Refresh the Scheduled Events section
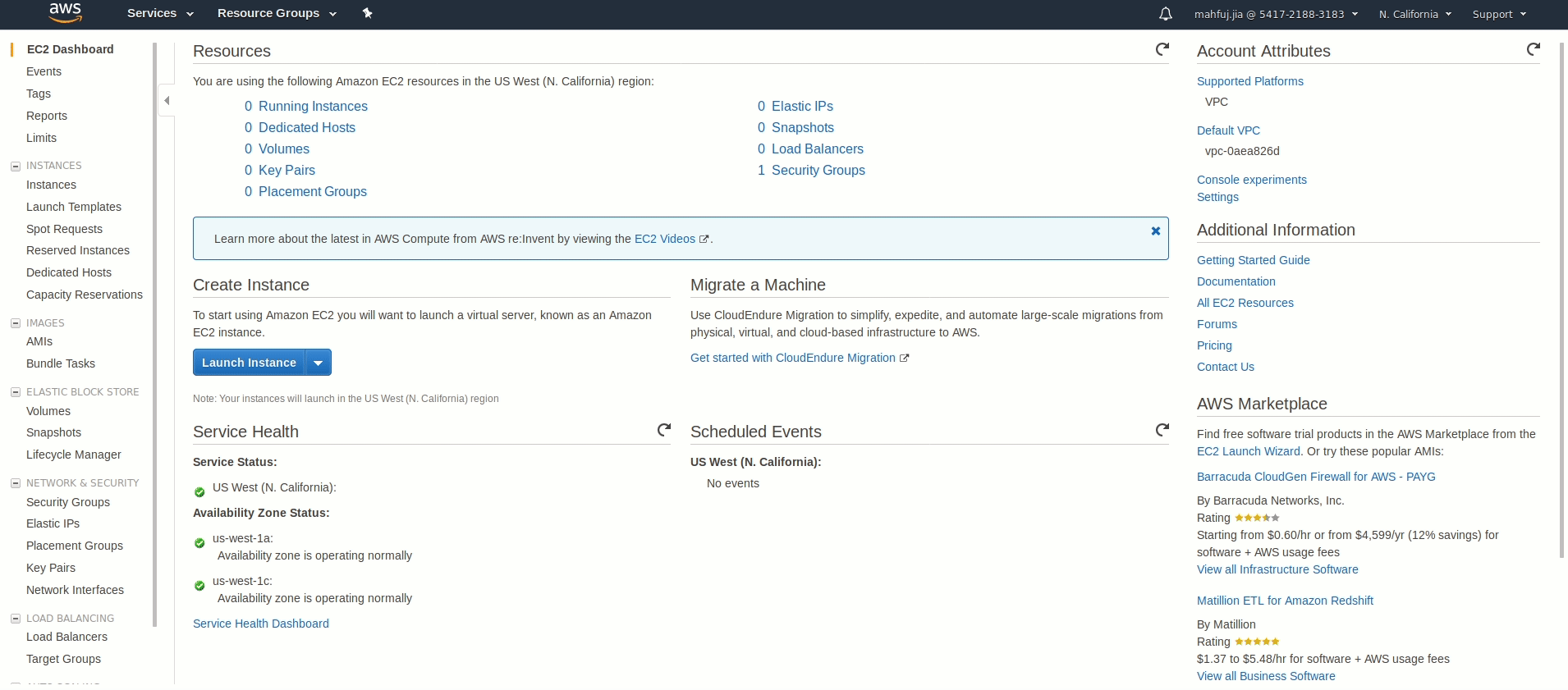Image resolution: width=1568 pixels, height=690 pixels. click(1162, 430)
